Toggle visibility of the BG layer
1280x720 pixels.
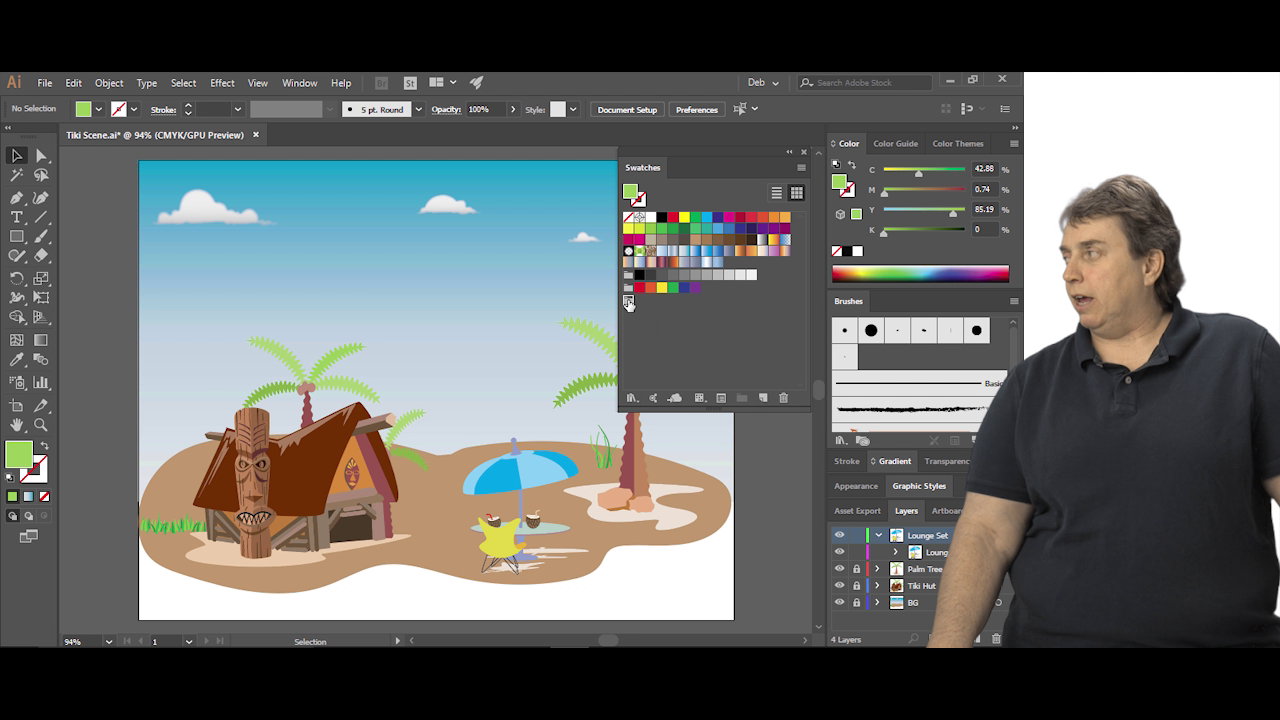coord(839,603)
